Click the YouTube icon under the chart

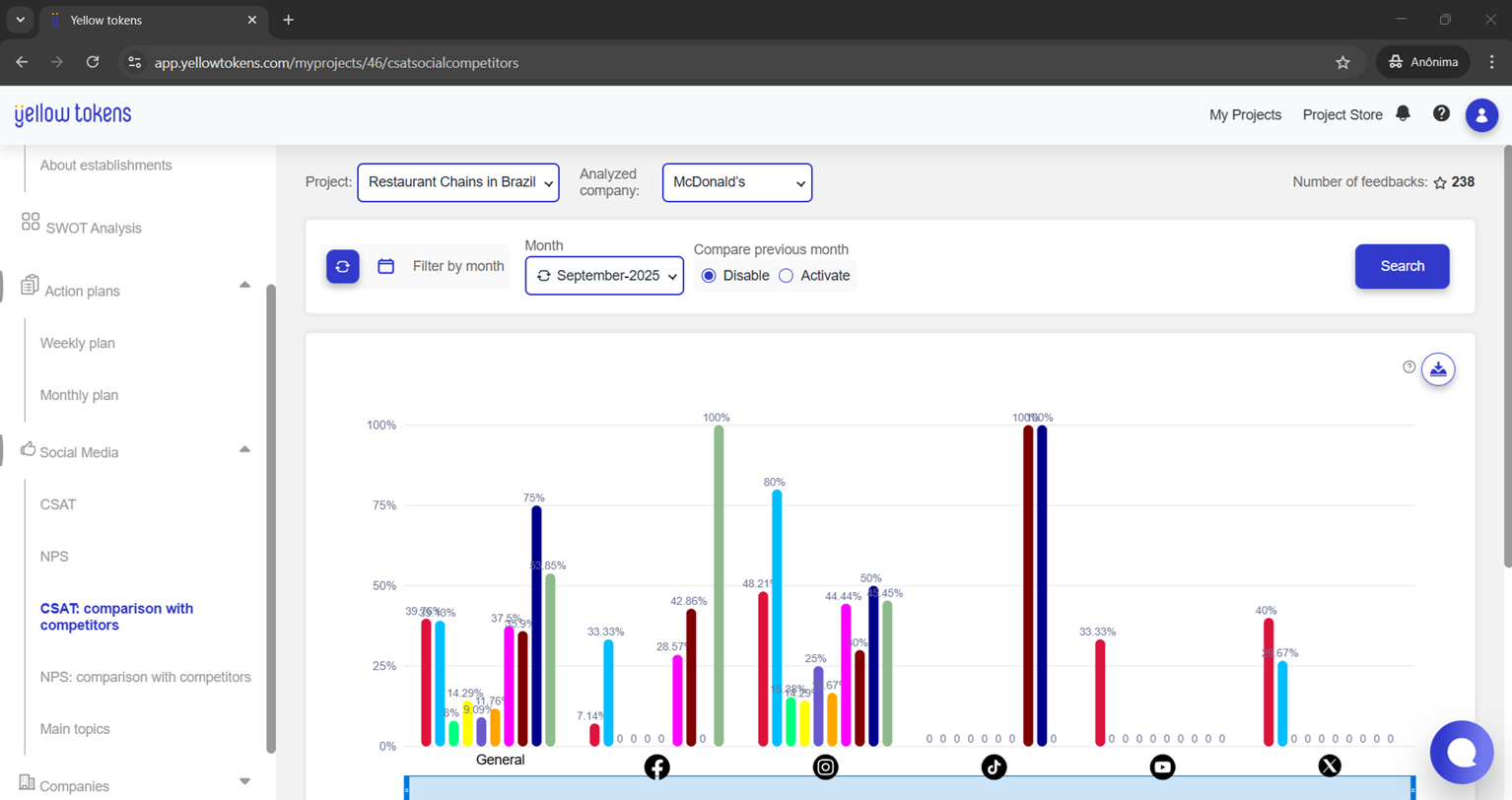(1162, 767)
